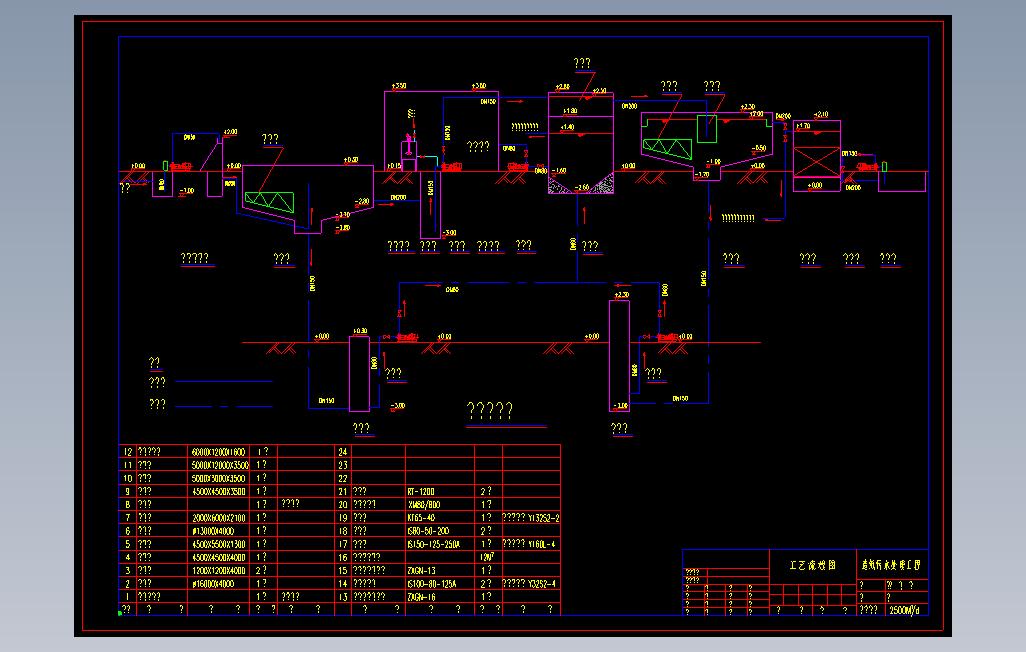This screenshot has height=652, width=1026.
Task: Select the KT65-40 table cell
Action: (x=421, y=518)
